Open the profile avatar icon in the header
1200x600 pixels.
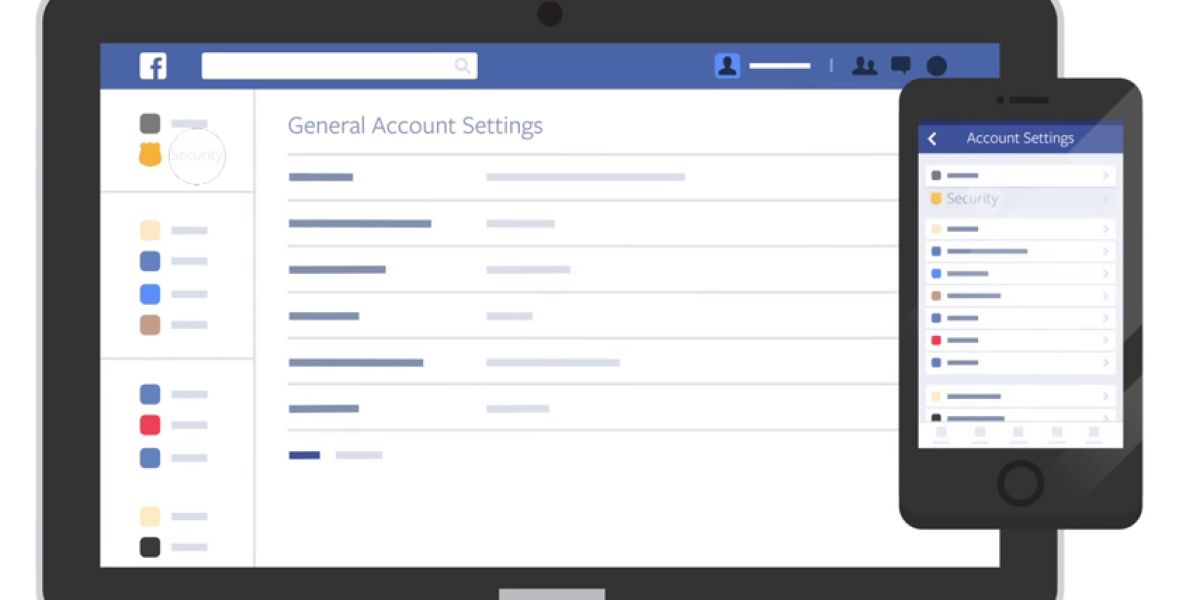coord(727,66)
